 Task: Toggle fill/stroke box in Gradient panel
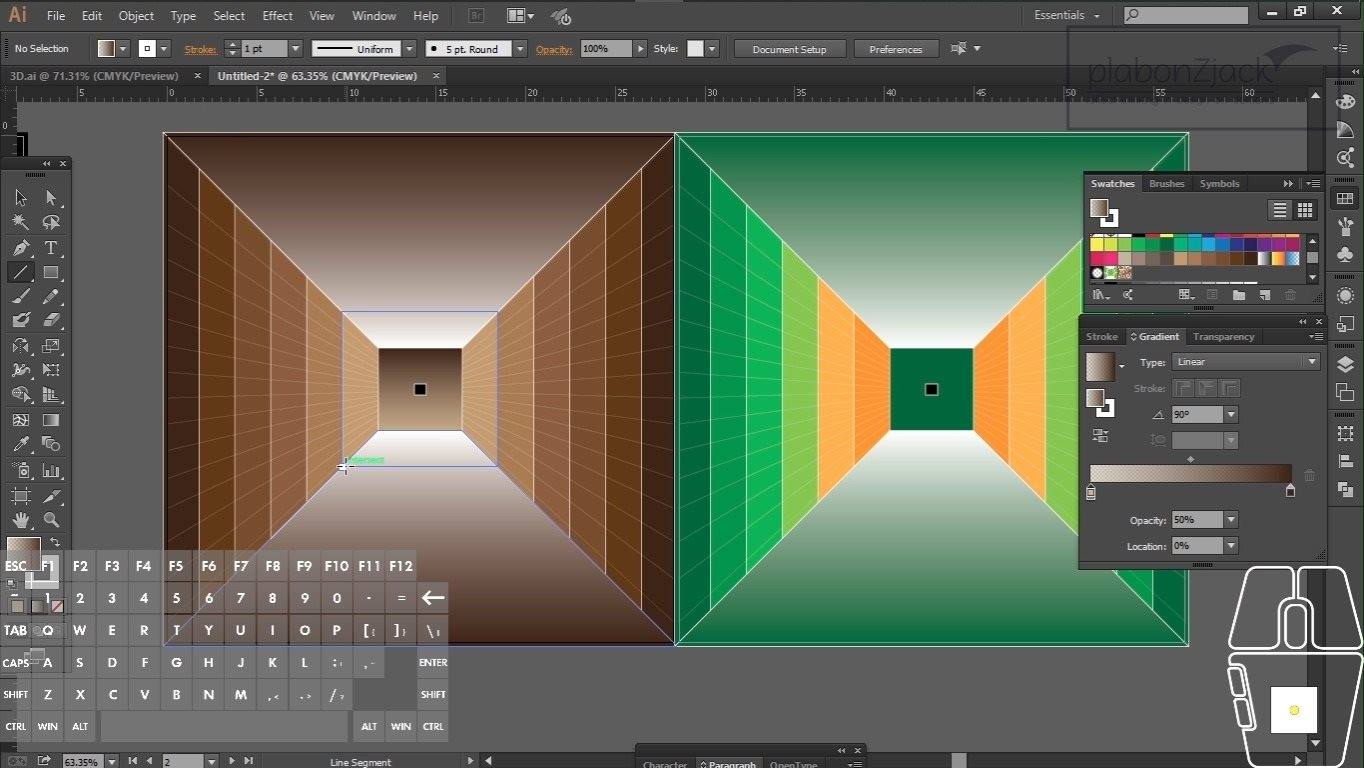click(1101, 402)
